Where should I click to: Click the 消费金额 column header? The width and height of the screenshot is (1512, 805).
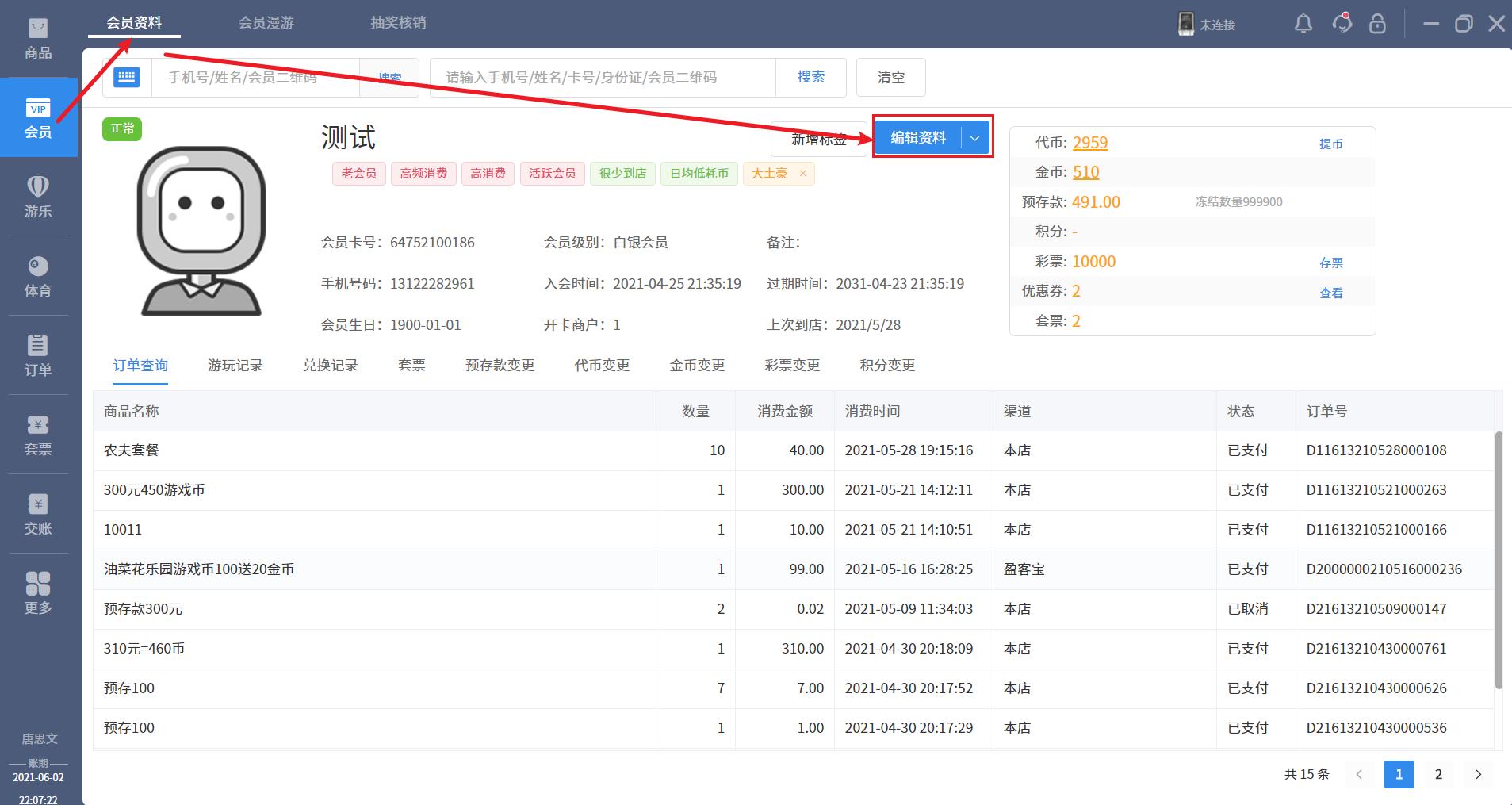[785, 411]
